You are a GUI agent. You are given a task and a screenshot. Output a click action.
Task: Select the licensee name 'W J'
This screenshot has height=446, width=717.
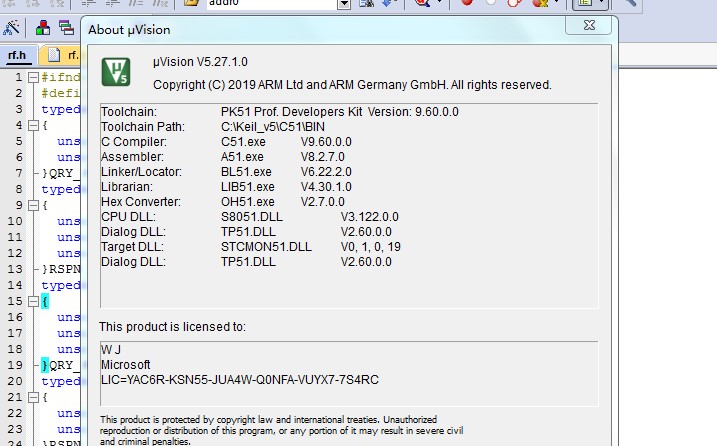coord(111,350)
